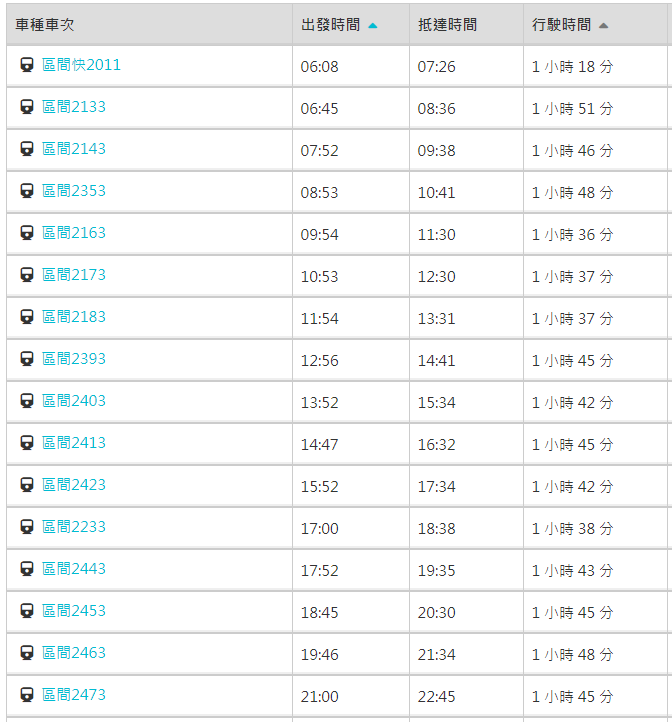Open train 區間2413 link

tap(73, 443)
